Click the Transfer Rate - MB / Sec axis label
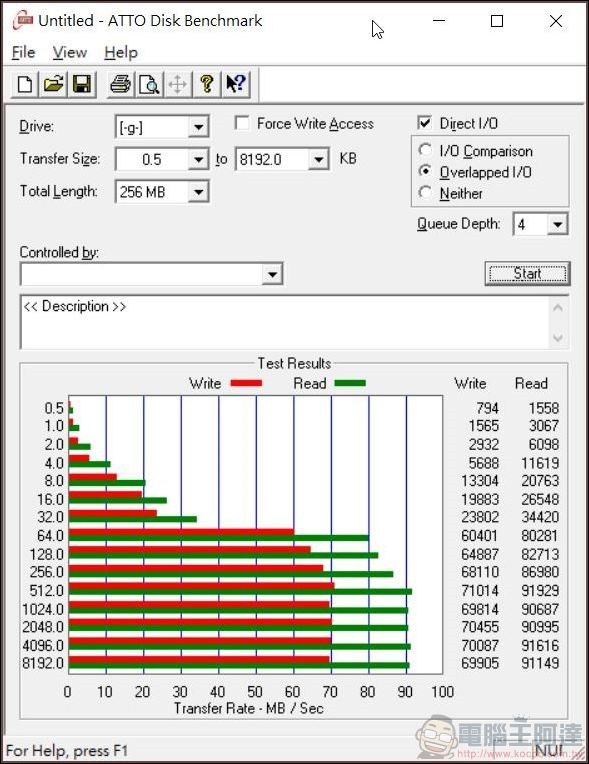The height and width of the screenshot is (764, 589). (248, 708)
